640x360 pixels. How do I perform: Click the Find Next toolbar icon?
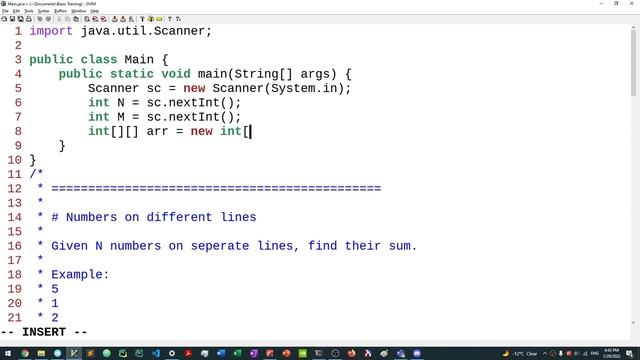click(x=95, y=19)
